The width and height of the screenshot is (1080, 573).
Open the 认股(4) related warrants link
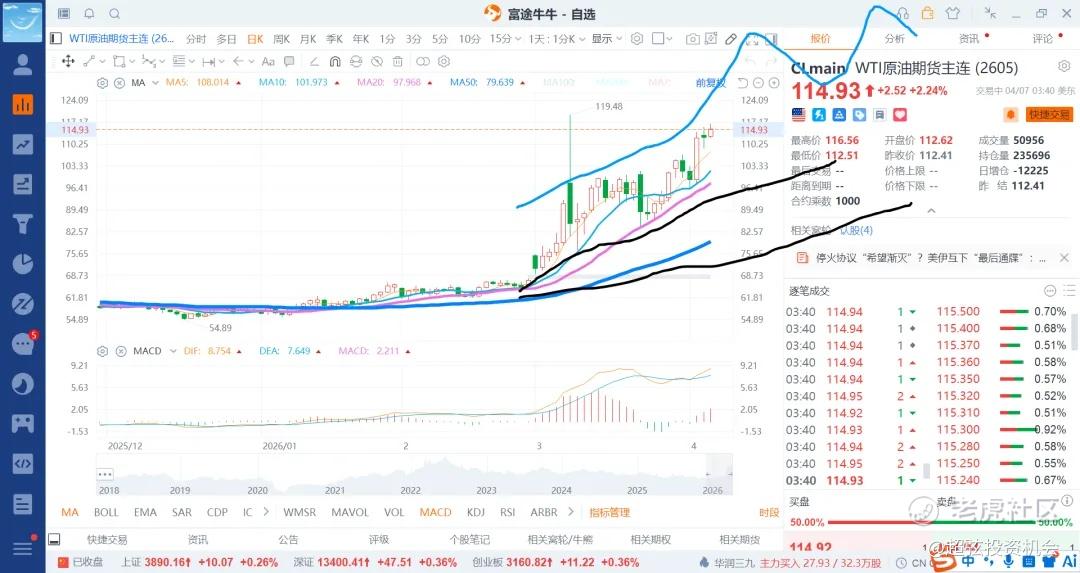(856, 230)
